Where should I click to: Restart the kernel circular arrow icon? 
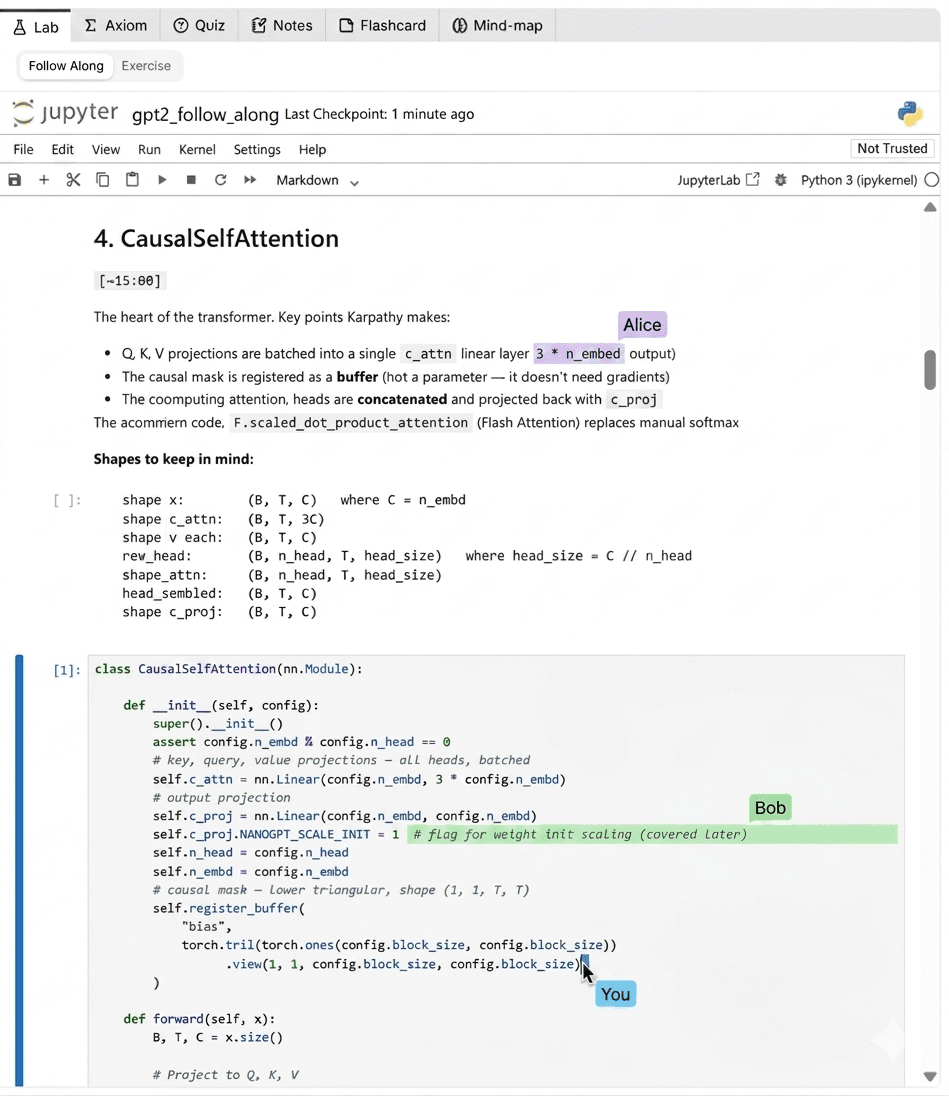tap(220, 180)
